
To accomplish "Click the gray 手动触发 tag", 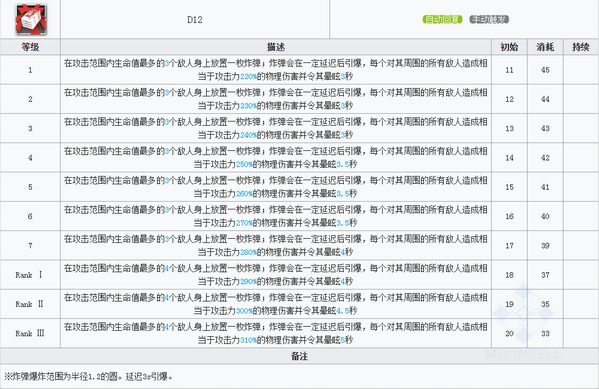I will (489, 19).
